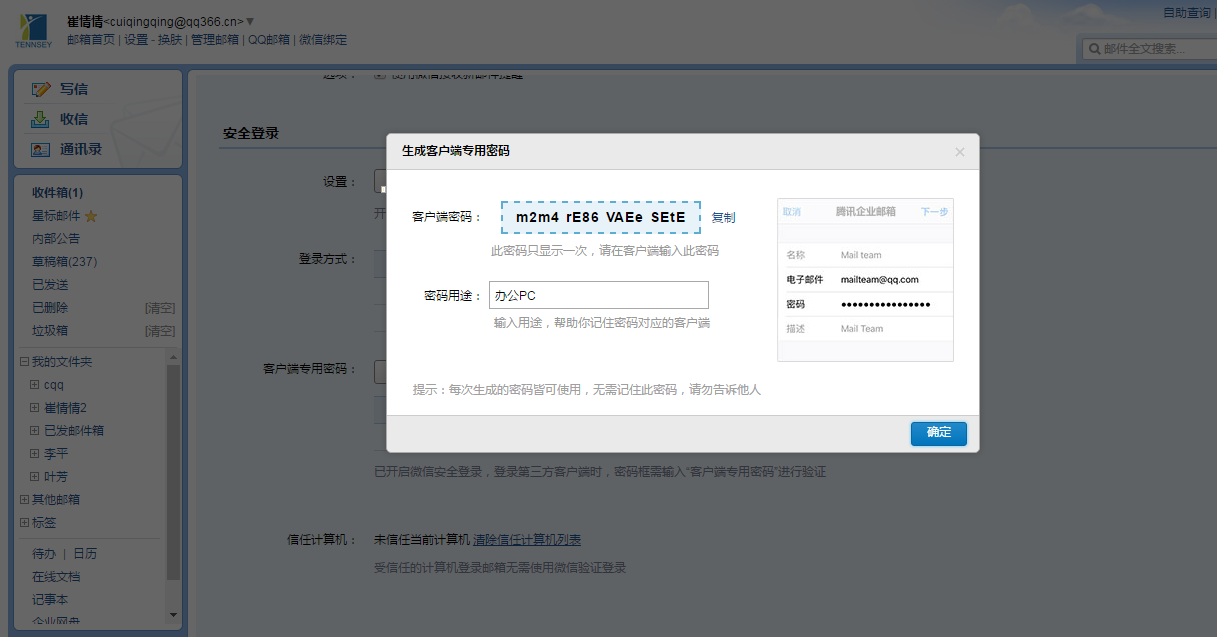Click the 密码用途 input showing 办公PC
The image size is (1217, 637).
[598, 294]
